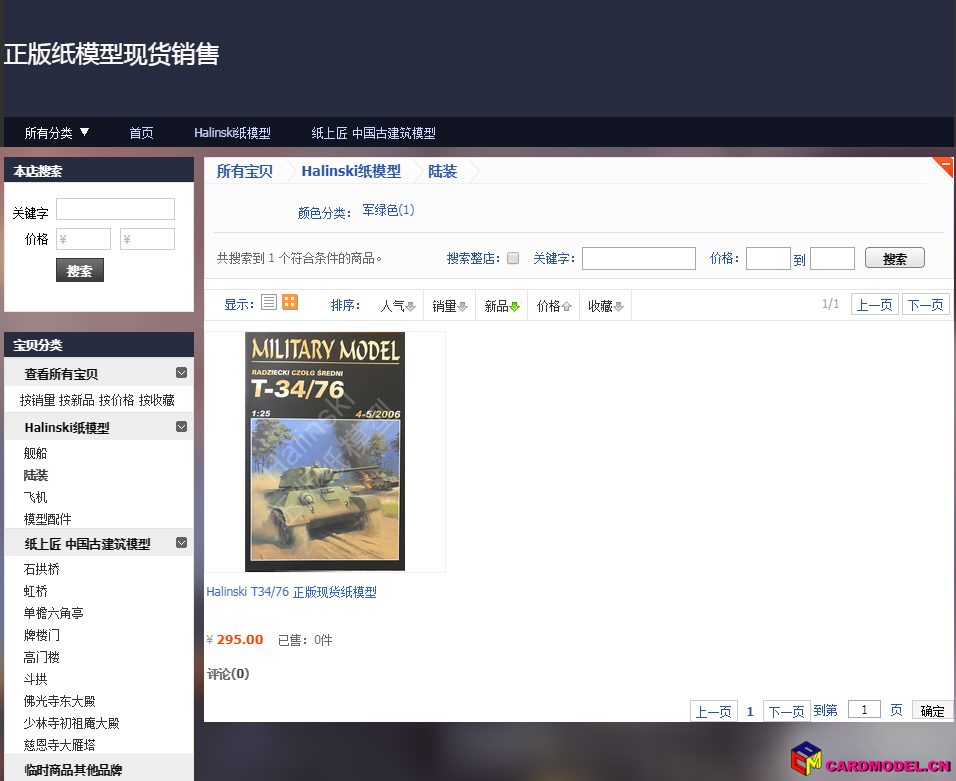Collapse Halinski纸模型 sidebar category
The image size is (956, 781).
pyautogui.click(x=182, y=426)
